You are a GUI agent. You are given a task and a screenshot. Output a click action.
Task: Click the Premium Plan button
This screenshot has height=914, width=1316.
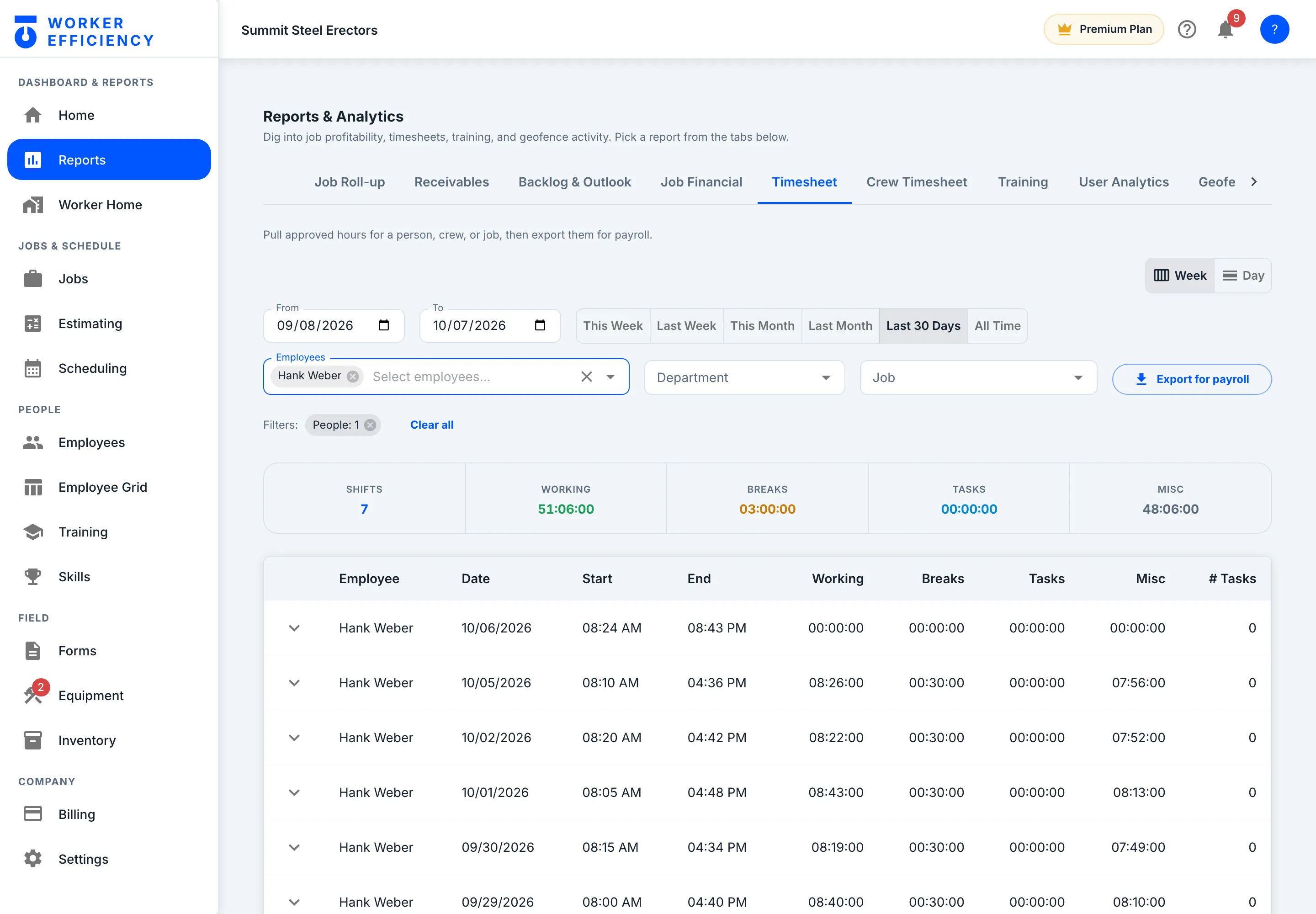pyautogui.click(x=1104, y=29)
